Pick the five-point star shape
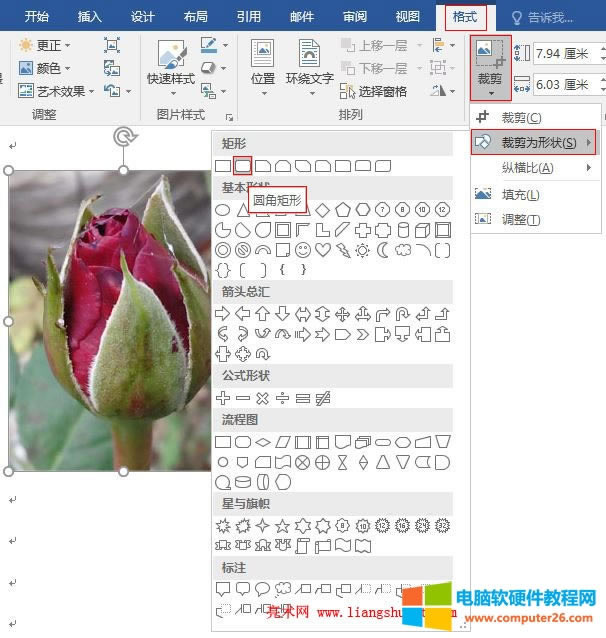 click(282, 526)
